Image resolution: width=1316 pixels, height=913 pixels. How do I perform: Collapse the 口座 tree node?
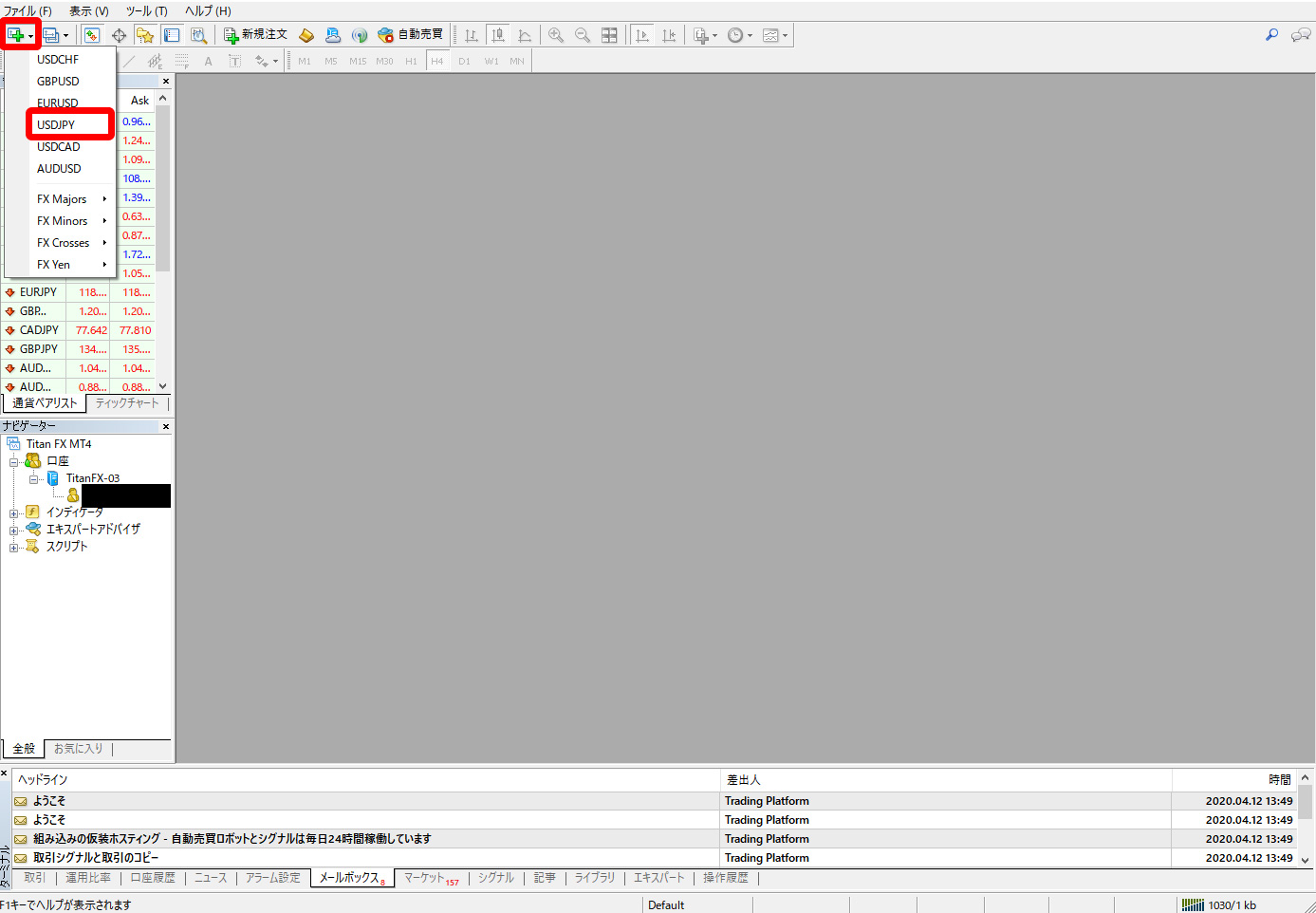coord(14,461)
